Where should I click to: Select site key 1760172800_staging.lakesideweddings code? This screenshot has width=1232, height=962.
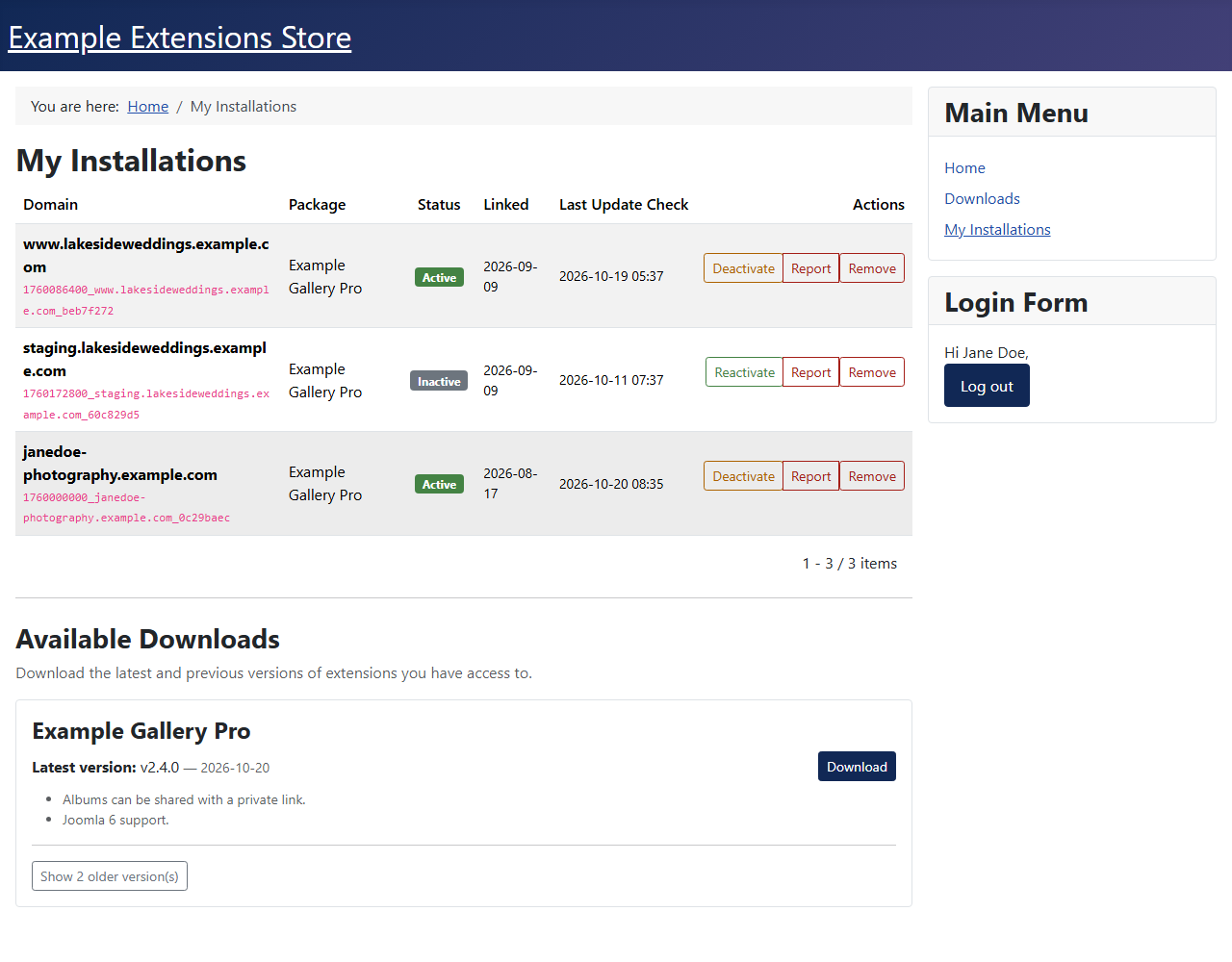(146, 404)
